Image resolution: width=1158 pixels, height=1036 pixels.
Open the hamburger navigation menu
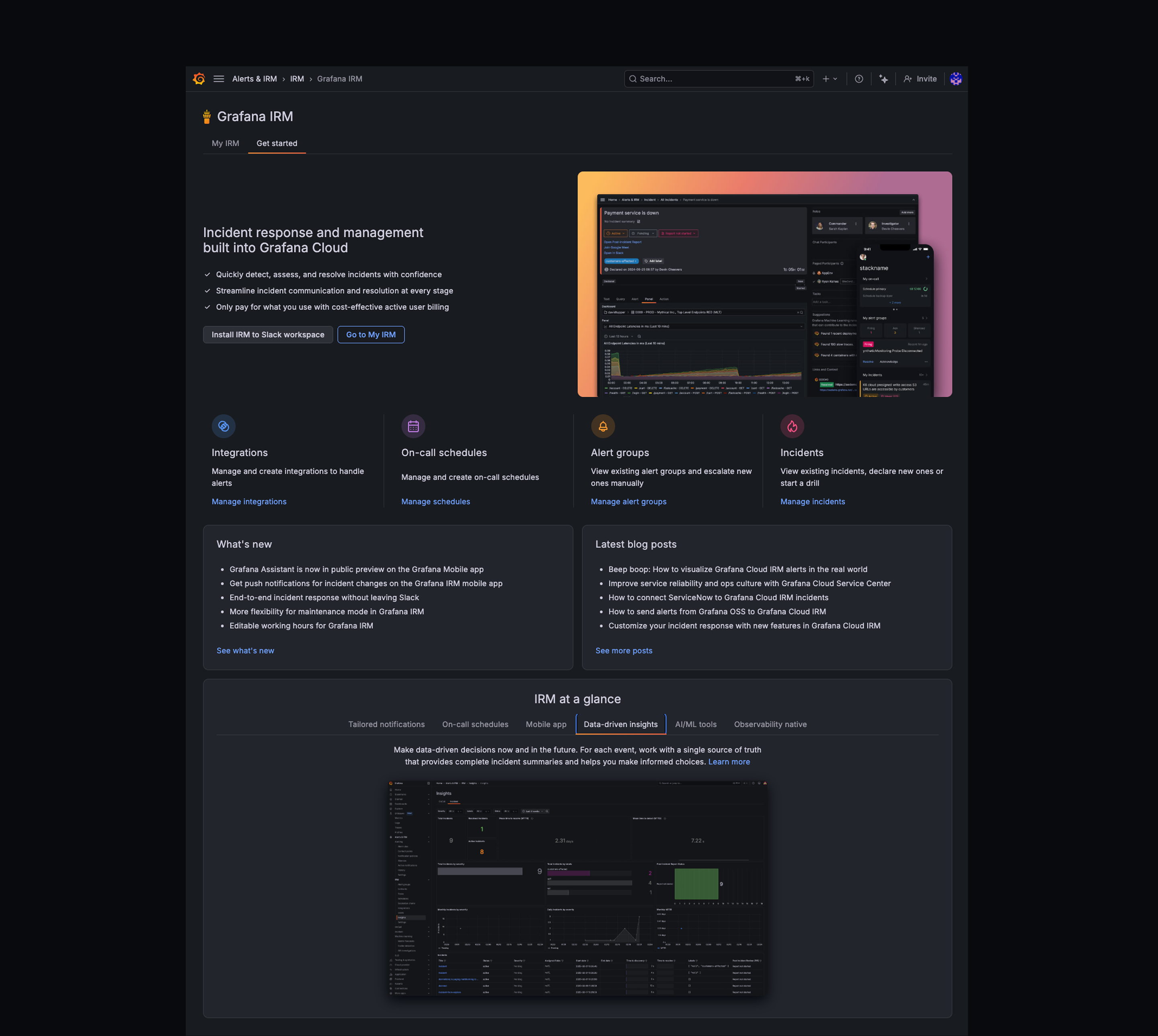point(219,78)
